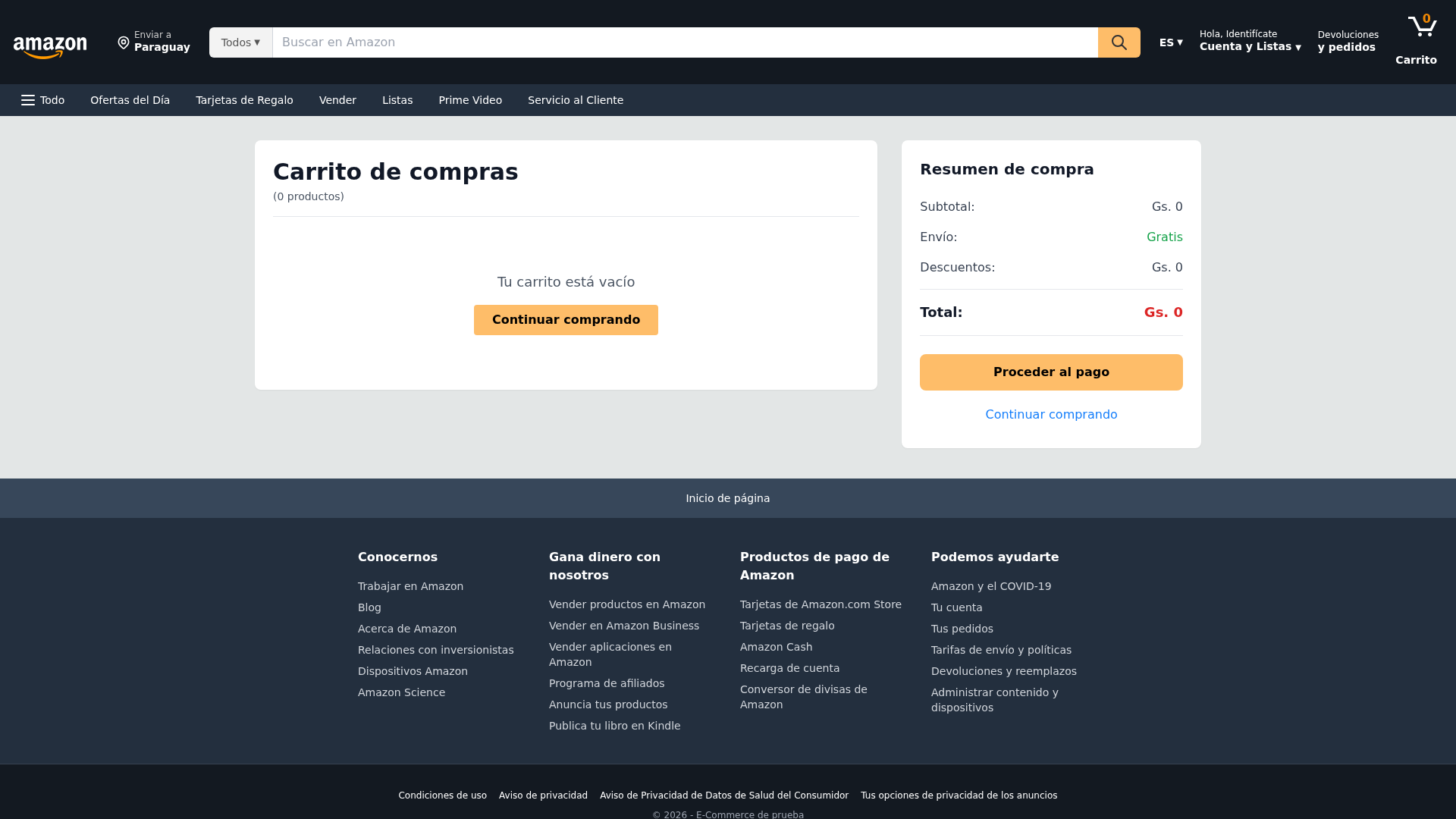
Task: Open Tus opciones de privacidad de anuncios
Action: click(959, 795)
